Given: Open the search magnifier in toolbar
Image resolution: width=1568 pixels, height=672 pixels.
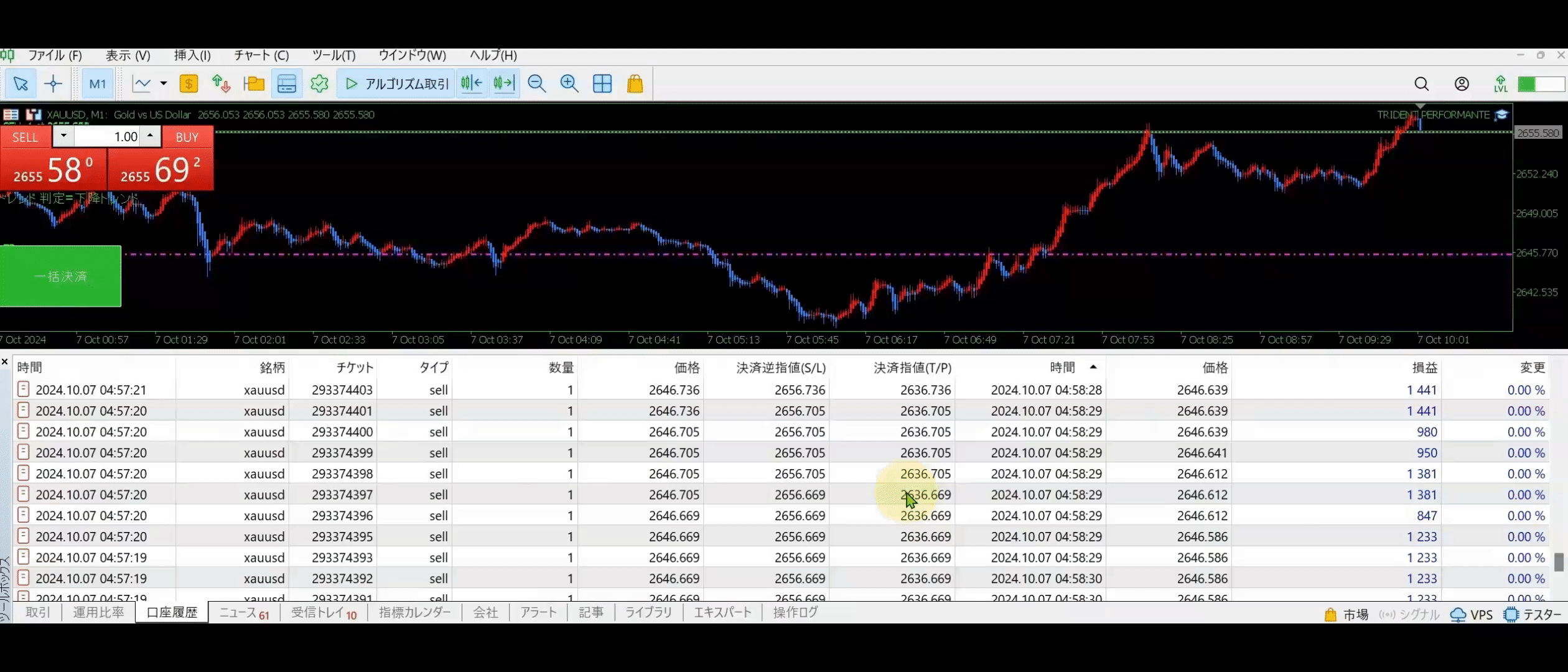Looking at the screenshot, I should click(1421, 84).
